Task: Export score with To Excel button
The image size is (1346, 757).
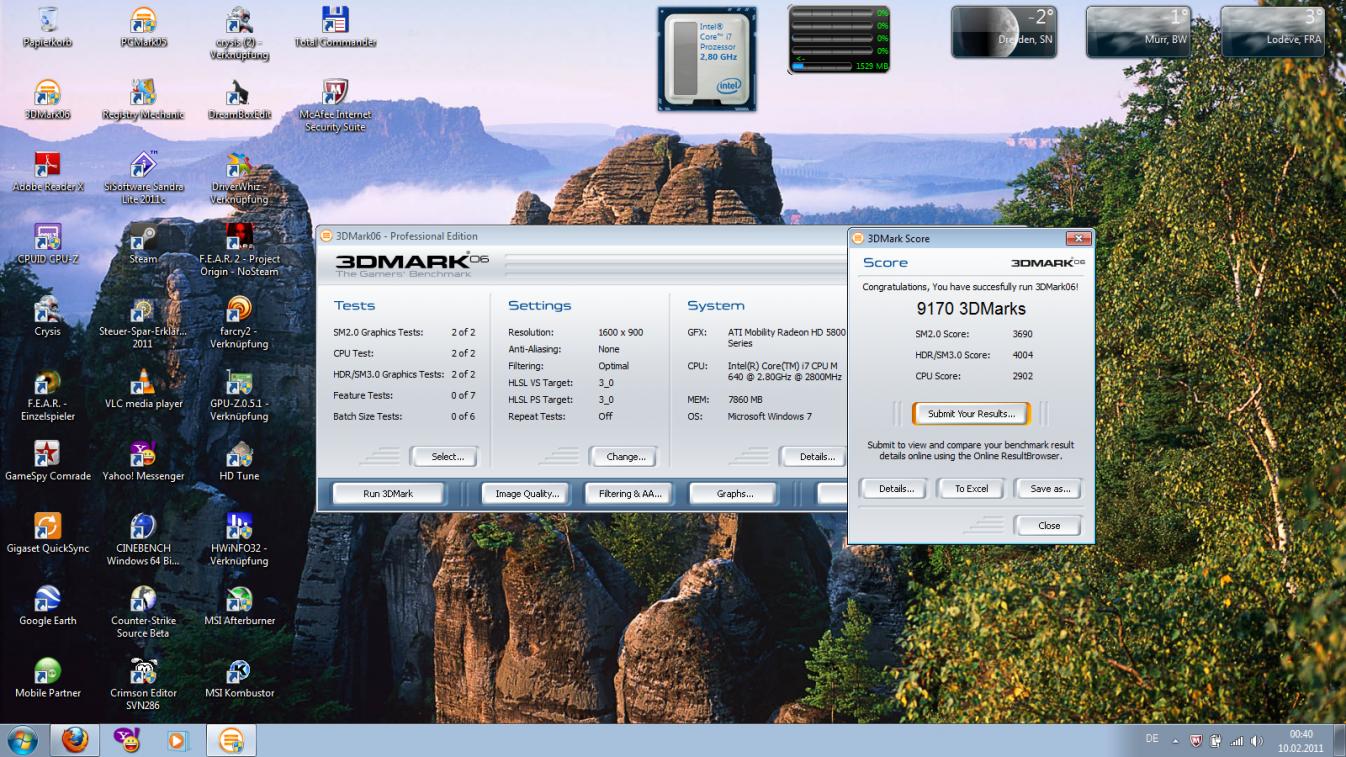Action: 971,489
